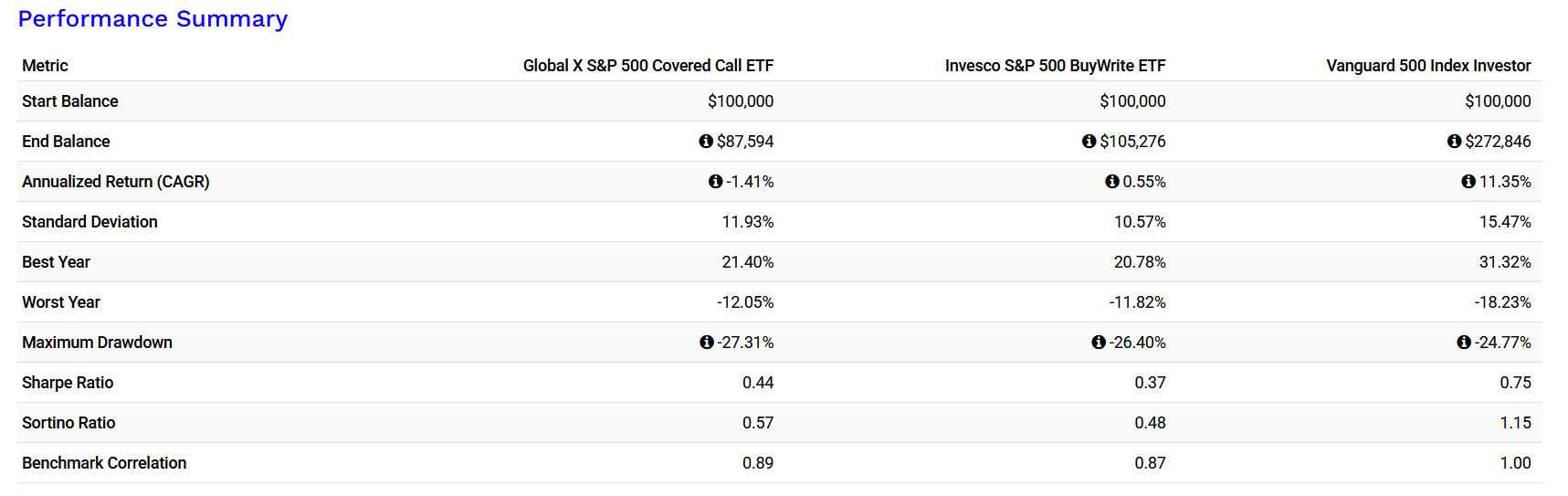
Task: Select Invesco S&P 500 BuyWrite ETF header
Action: (x=1055, y=66)
